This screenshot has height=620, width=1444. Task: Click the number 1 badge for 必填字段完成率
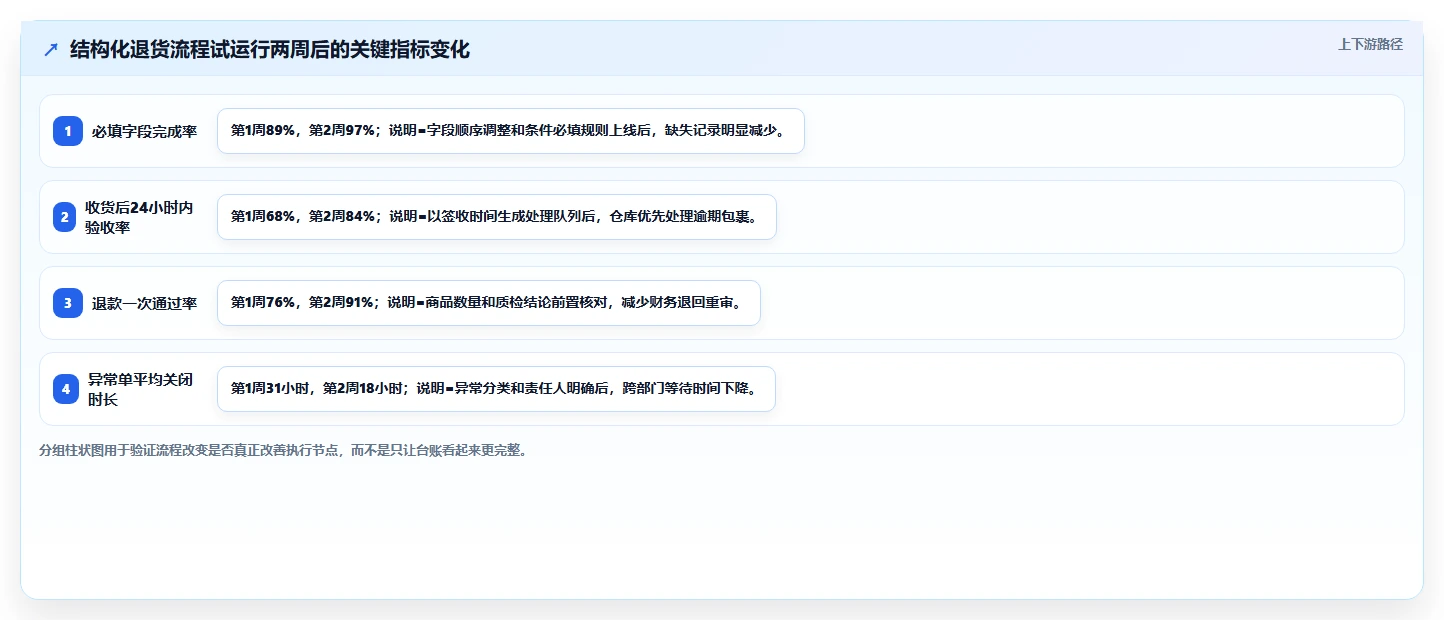(67, 131)
